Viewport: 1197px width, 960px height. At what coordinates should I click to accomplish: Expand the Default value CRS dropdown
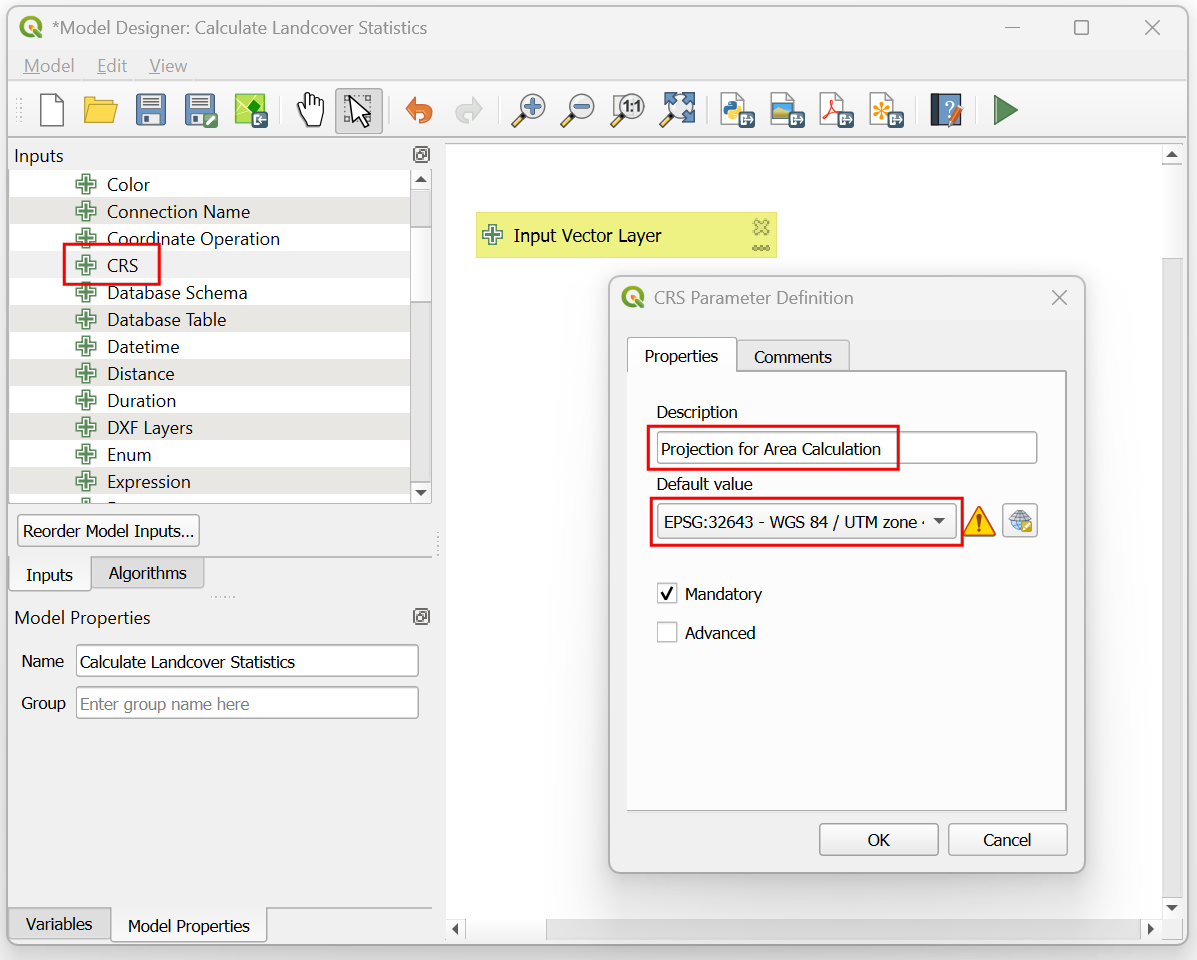(938, 521)
